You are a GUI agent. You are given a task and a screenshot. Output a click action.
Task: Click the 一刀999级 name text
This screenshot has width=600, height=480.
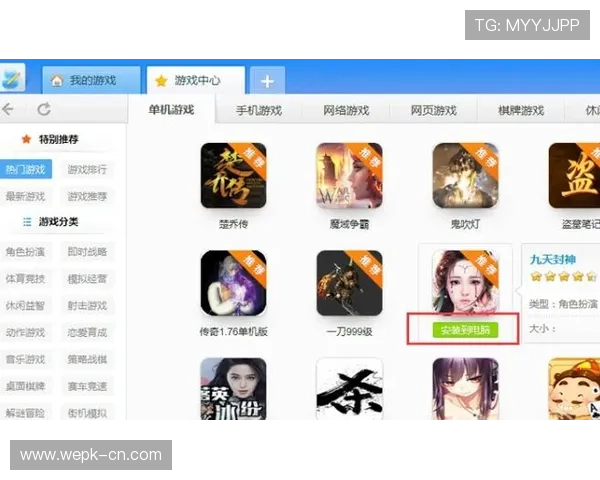point(349,331)
